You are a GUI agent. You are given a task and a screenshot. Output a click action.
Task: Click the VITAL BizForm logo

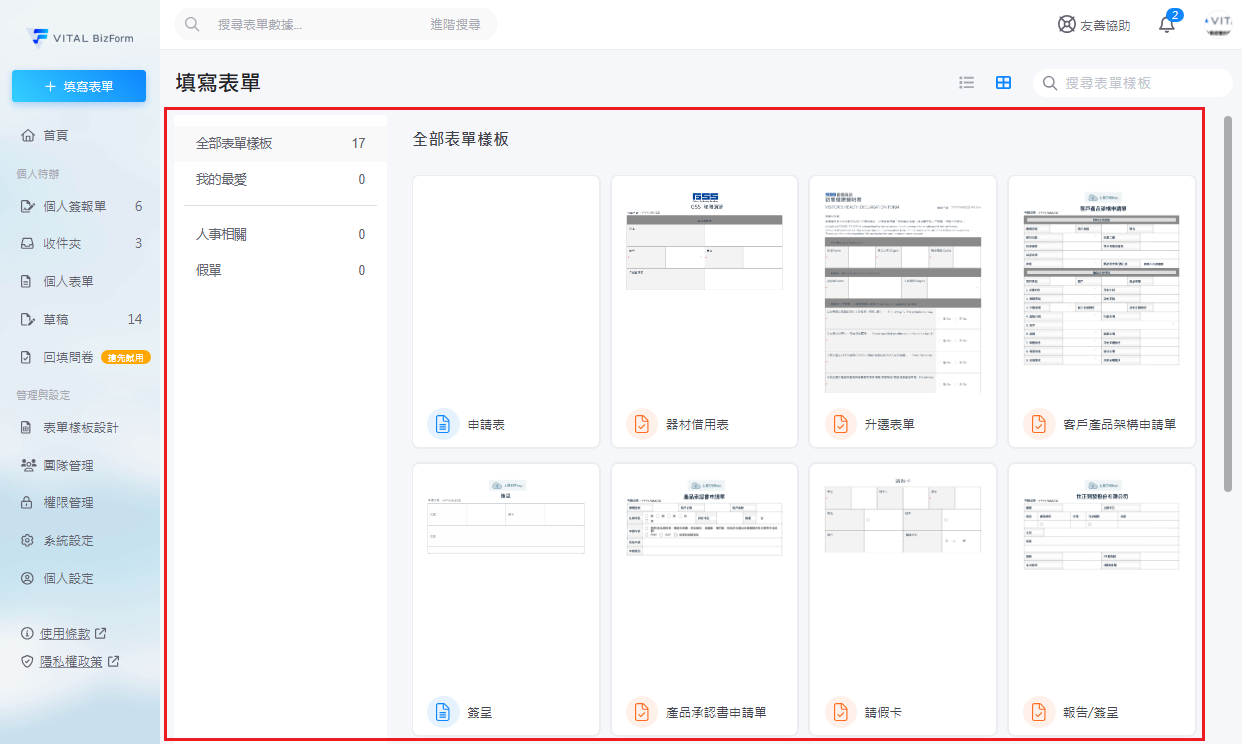coord(80,37)
